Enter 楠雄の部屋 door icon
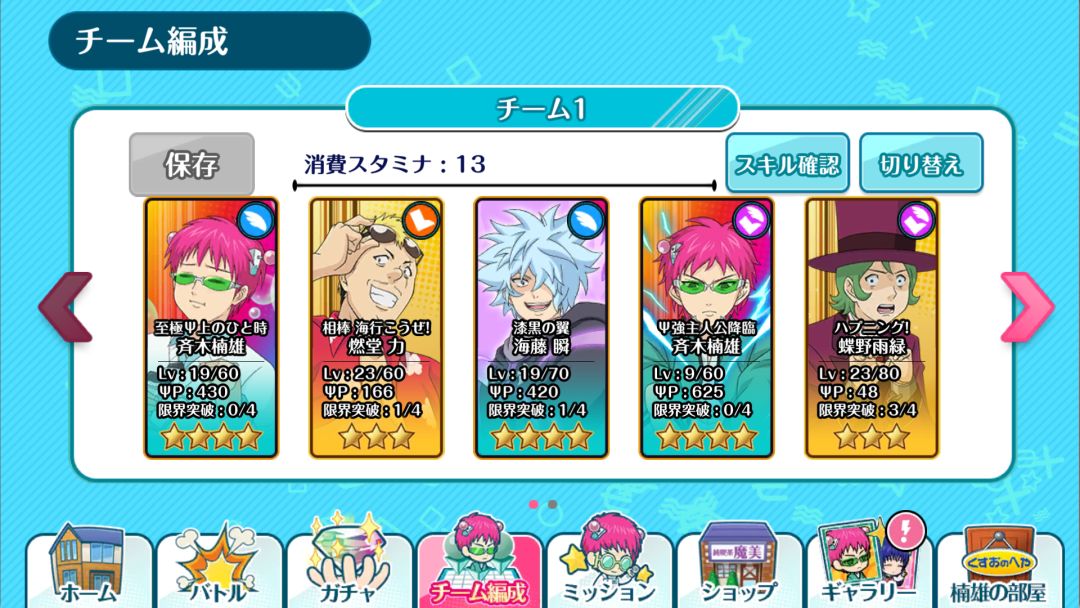 999,566
